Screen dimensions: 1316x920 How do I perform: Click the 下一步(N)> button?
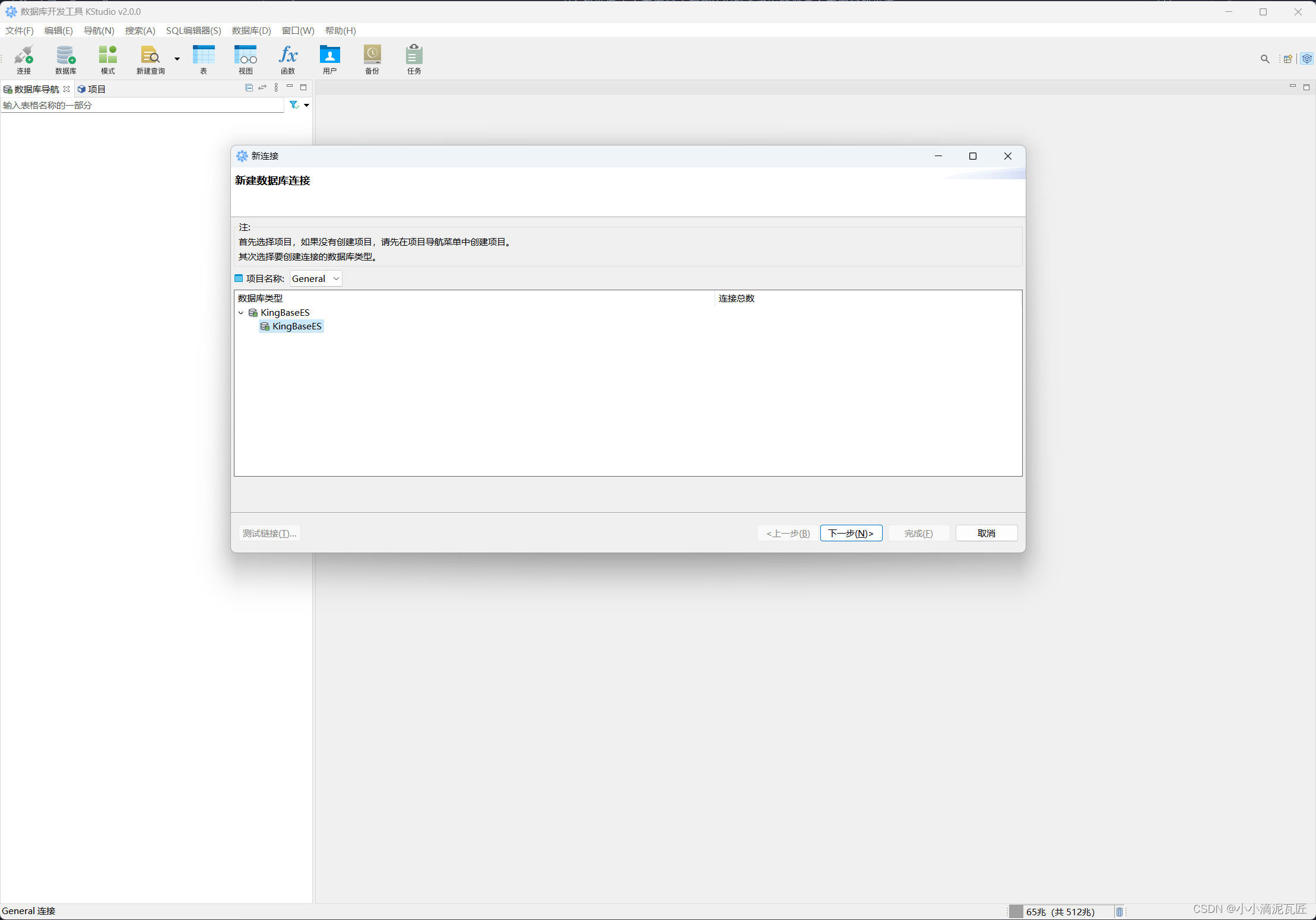(x=851, y=533)
